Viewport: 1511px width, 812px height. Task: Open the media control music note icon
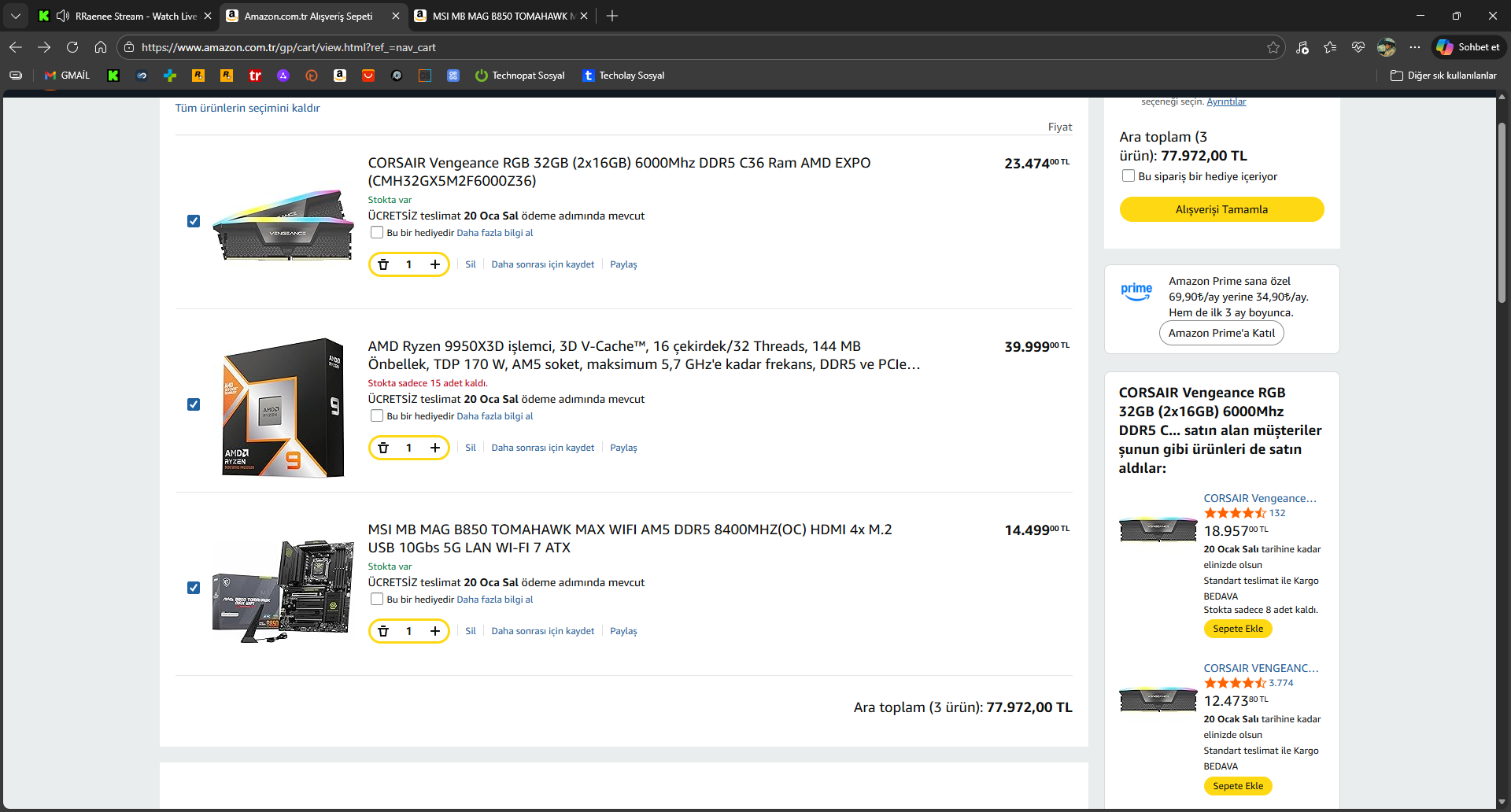[1302, 47]
